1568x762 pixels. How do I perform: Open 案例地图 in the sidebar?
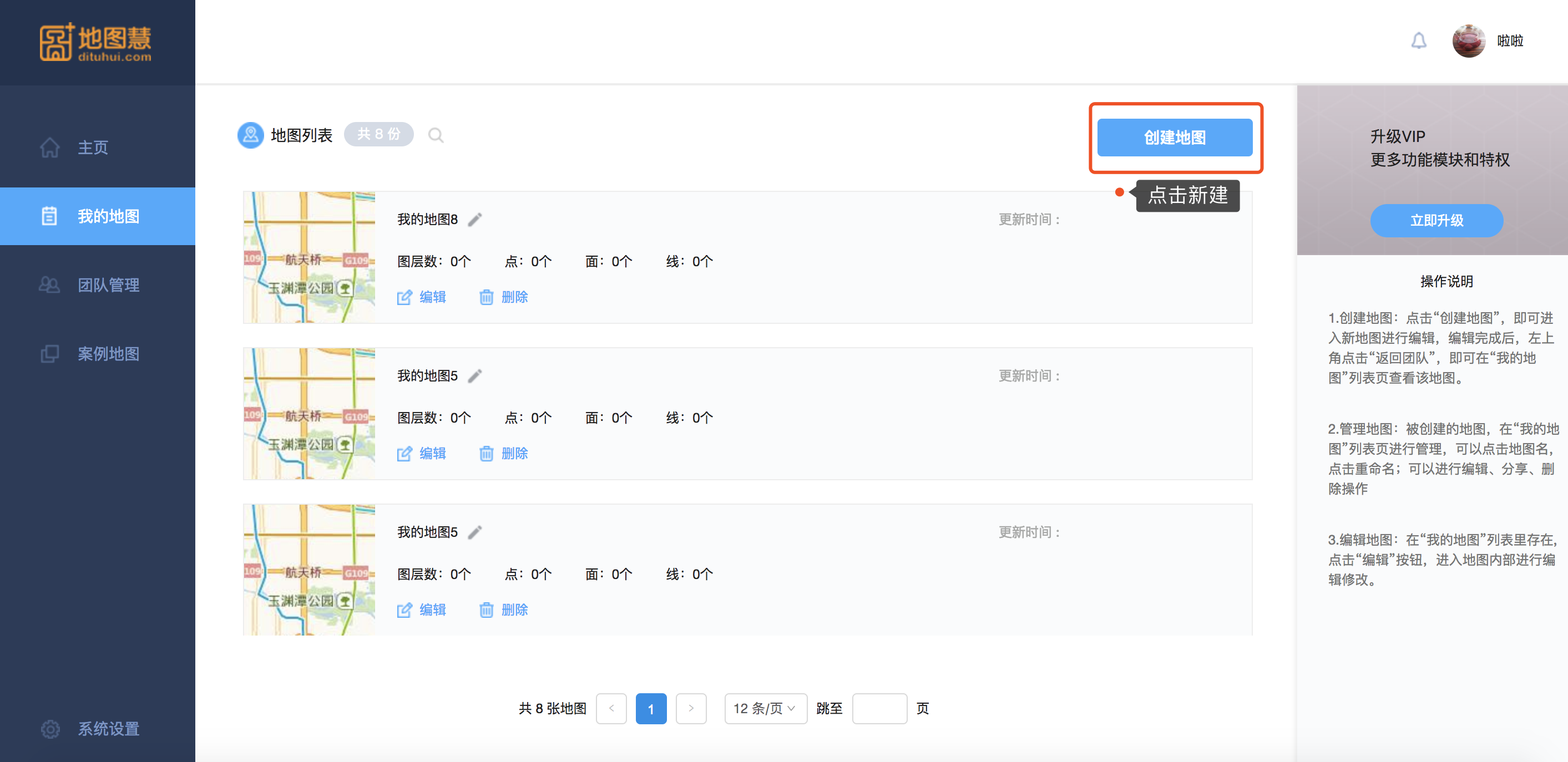point(108,354)
